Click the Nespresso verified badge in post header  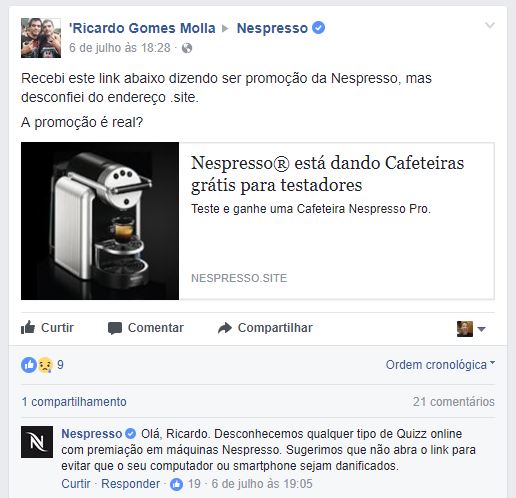tap(319, 28)
